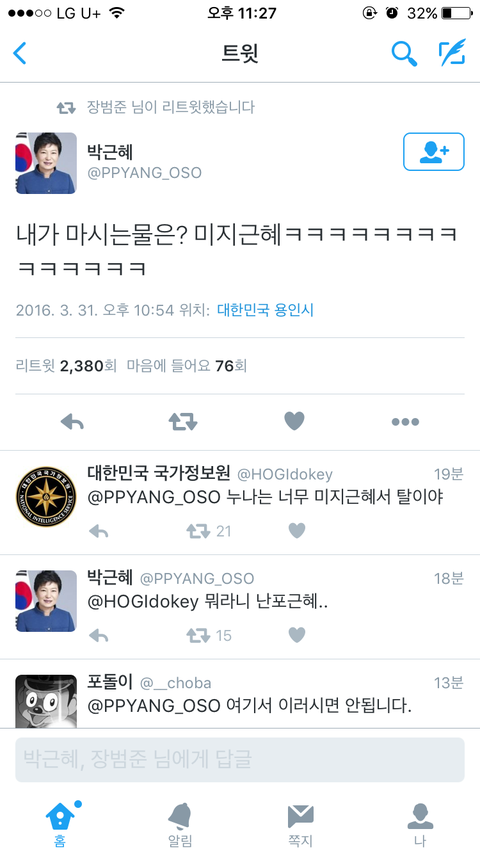Switch to the 쪽지 messages tab

click(300, 825)
